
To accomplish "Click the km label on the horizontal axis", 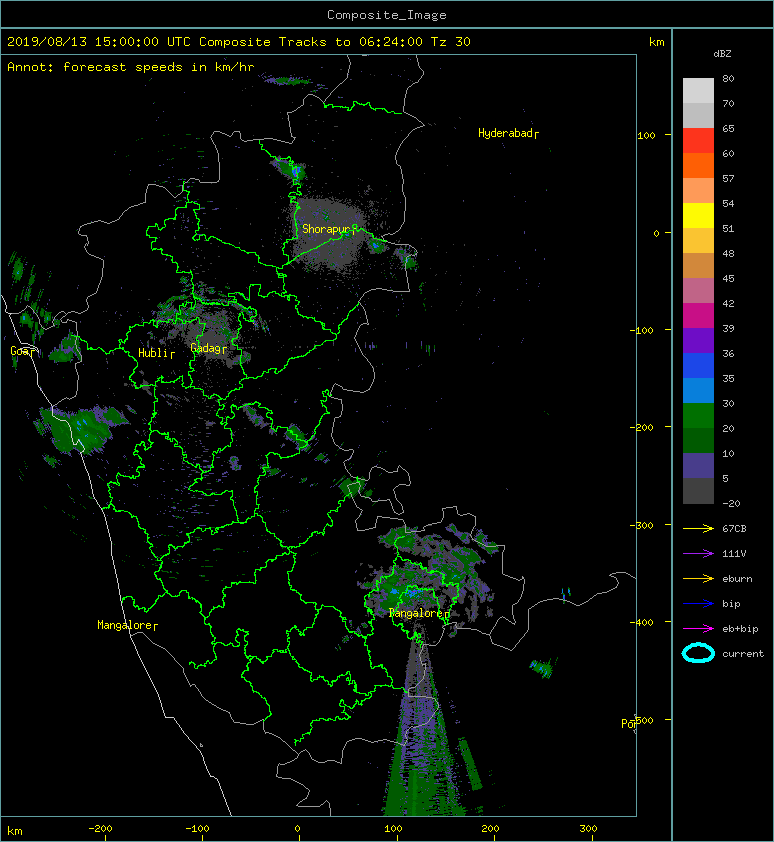I will pyautogui.click(x=15, y=831).
